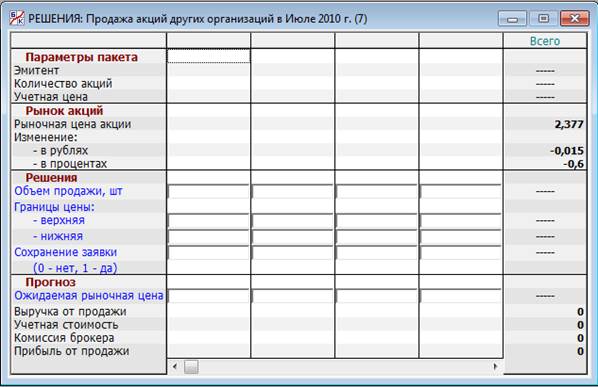598x387 pixels.
Task: Click the Выручка от продажи row label
Action: pos(70,312)
